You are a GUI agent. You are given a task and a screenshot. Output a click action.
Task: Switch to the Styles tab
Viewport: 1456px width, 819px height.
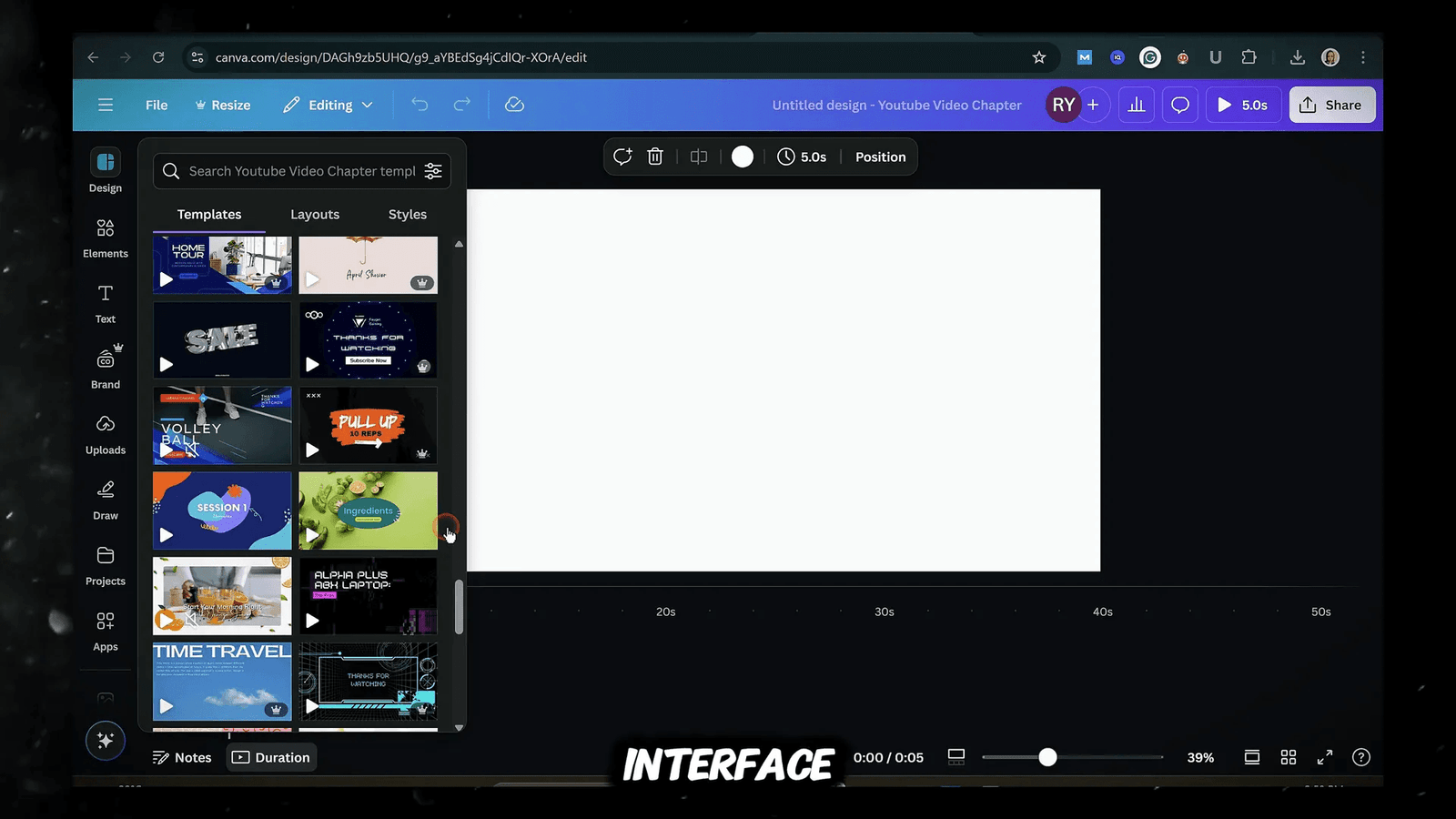click(407, 214)
